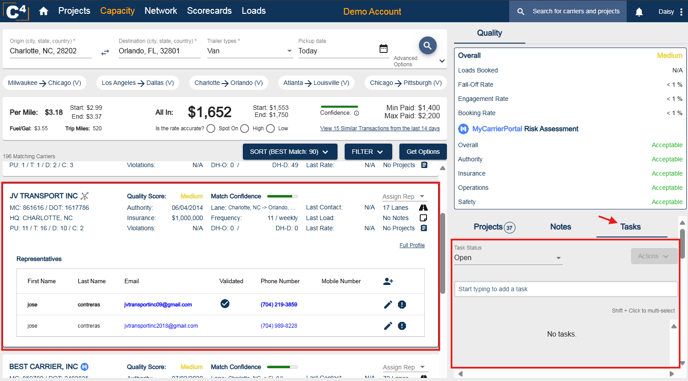Select High rate accuracy
688x381 pixels.
[244, 129]
